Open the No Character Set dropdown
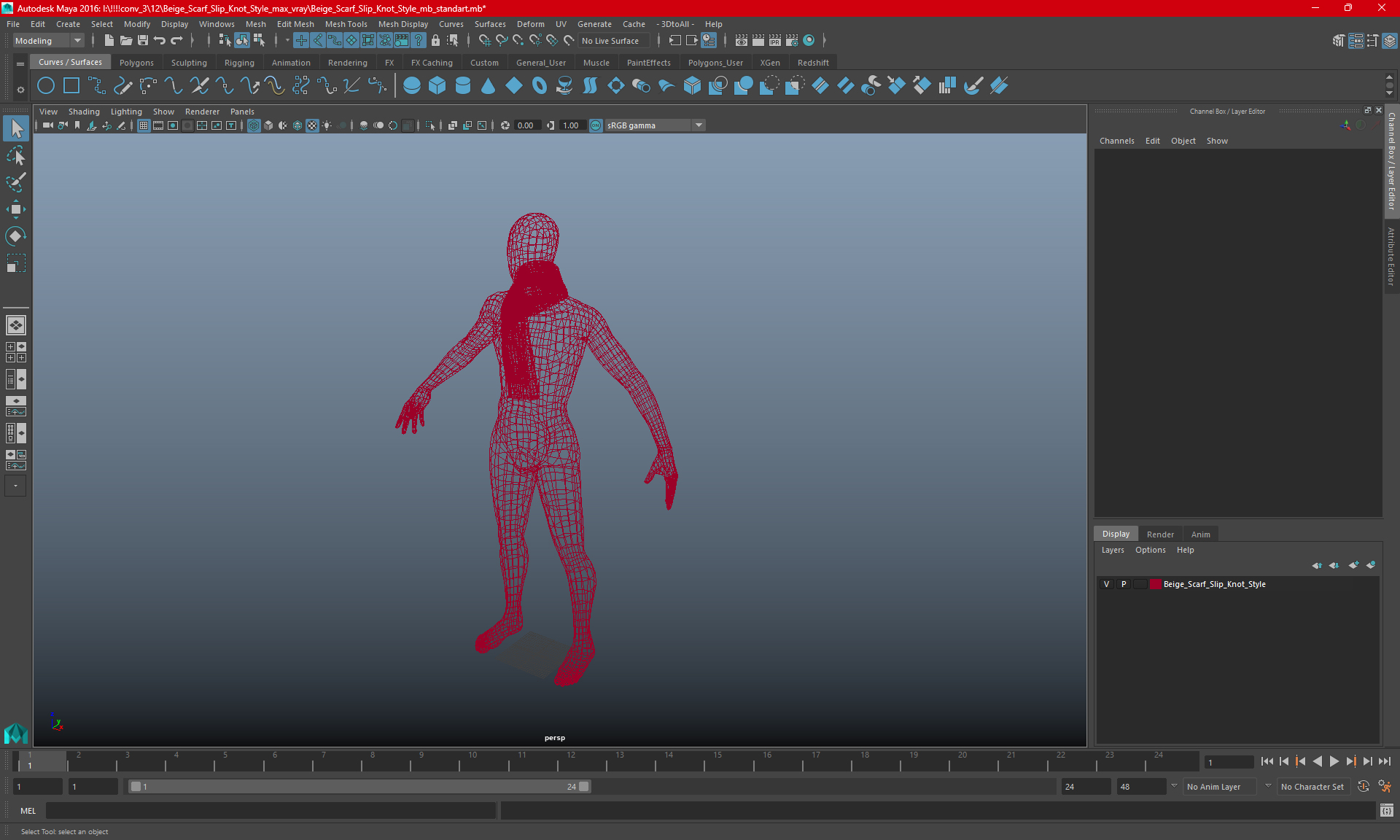1400x840 pixels. pyautogui.click(x=1312, y=787)
